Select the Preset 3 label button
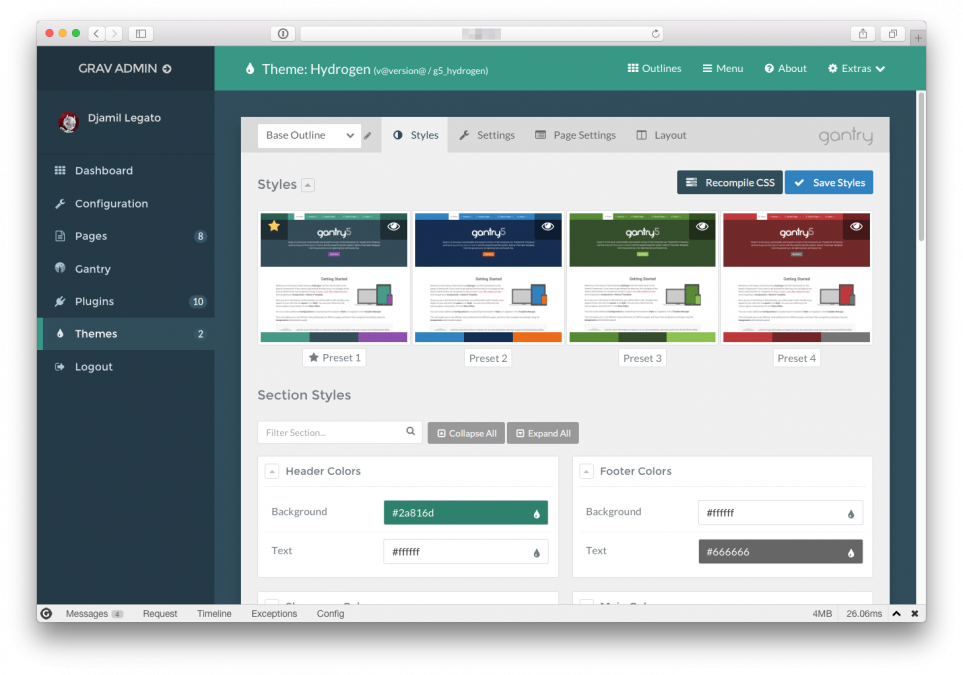Screen dimensions: 963x675 pyautogui.click(x=642, y=358)
